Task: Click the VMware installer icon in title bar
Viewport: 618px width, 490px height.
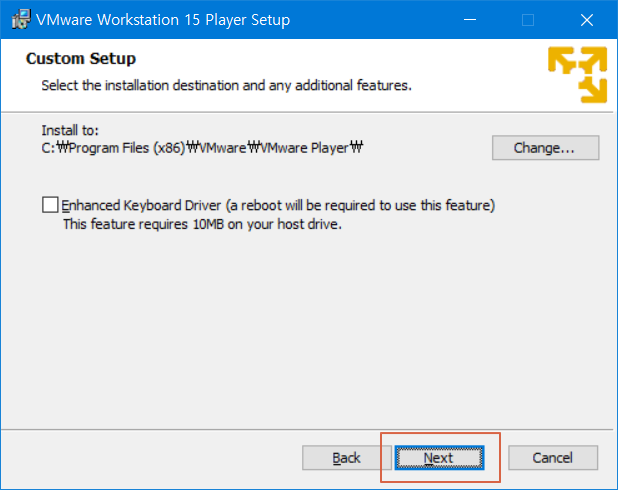Action: 21,20
